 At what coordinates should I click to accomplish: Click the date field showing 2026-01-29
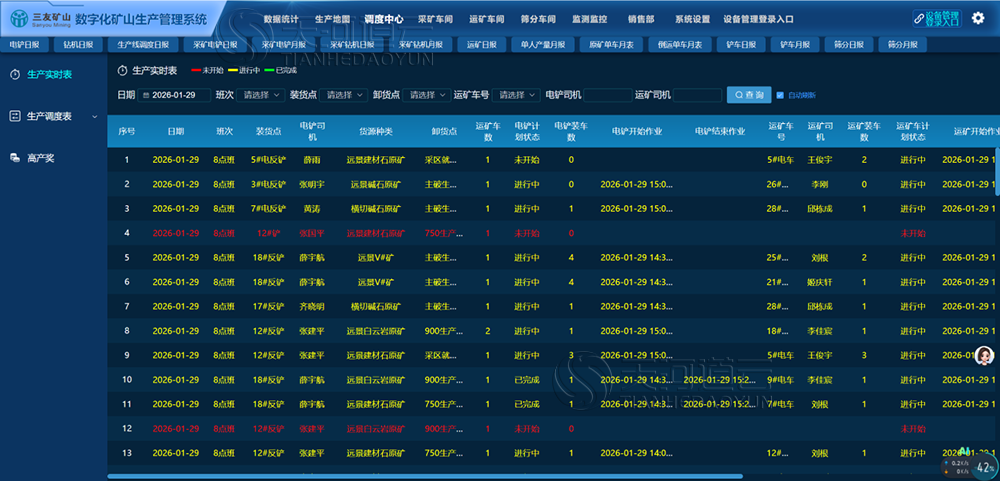(x=174, y=95)
